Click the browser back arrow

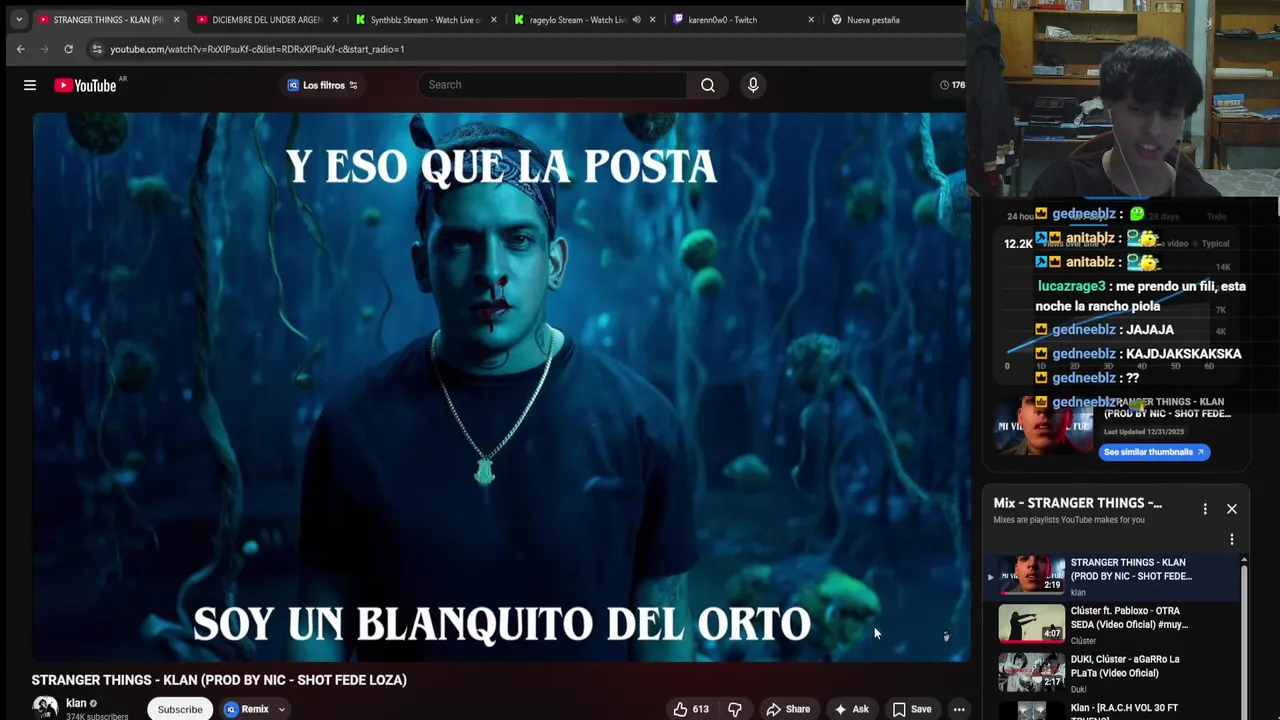[20, 49]
